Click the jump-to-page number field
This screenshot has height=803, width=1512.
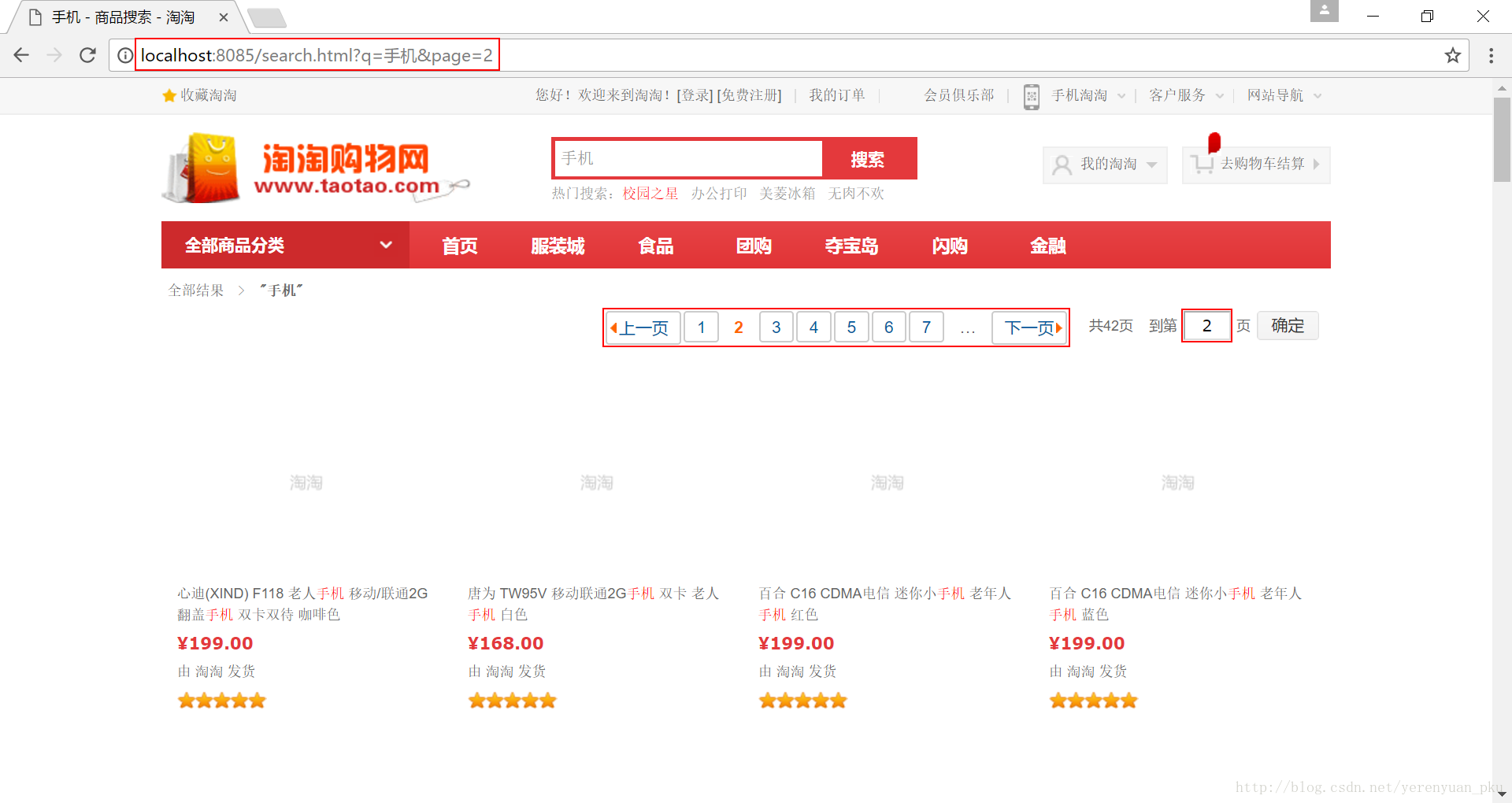1206,326
